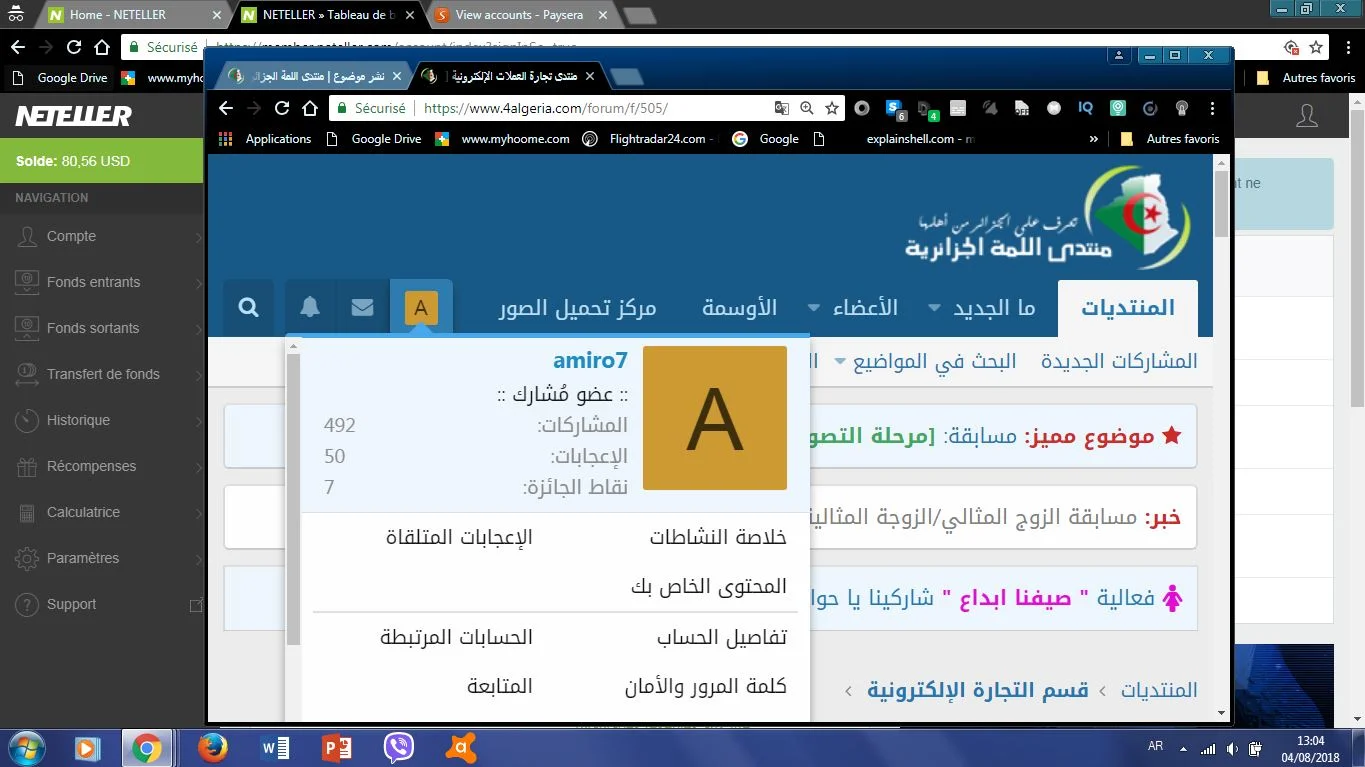Click the forum search magnifier icon
The image size is (1365, 767).
248,308
